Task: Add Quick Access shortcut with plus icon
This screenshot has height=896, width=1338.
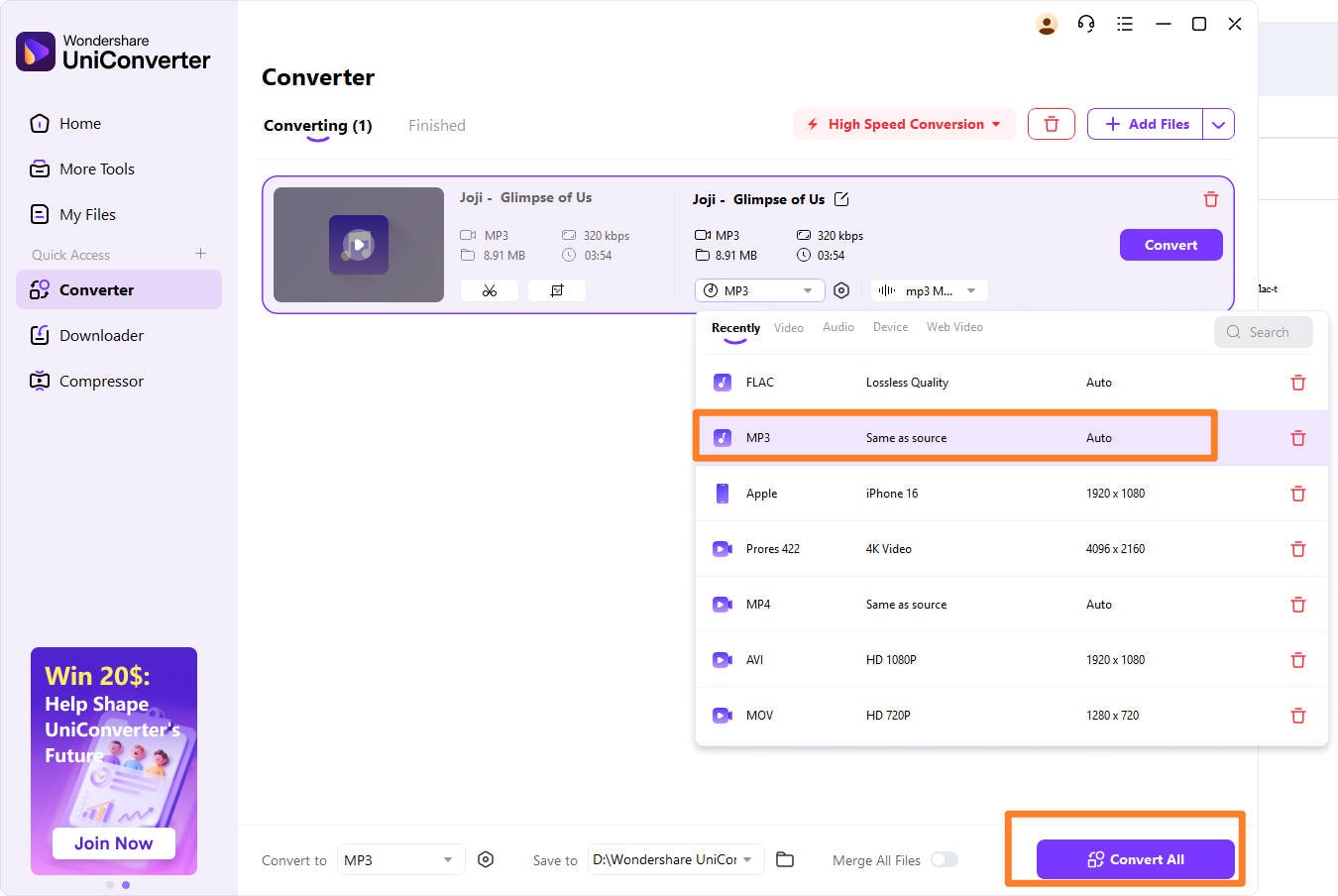Action: click(x=200, y=254)
